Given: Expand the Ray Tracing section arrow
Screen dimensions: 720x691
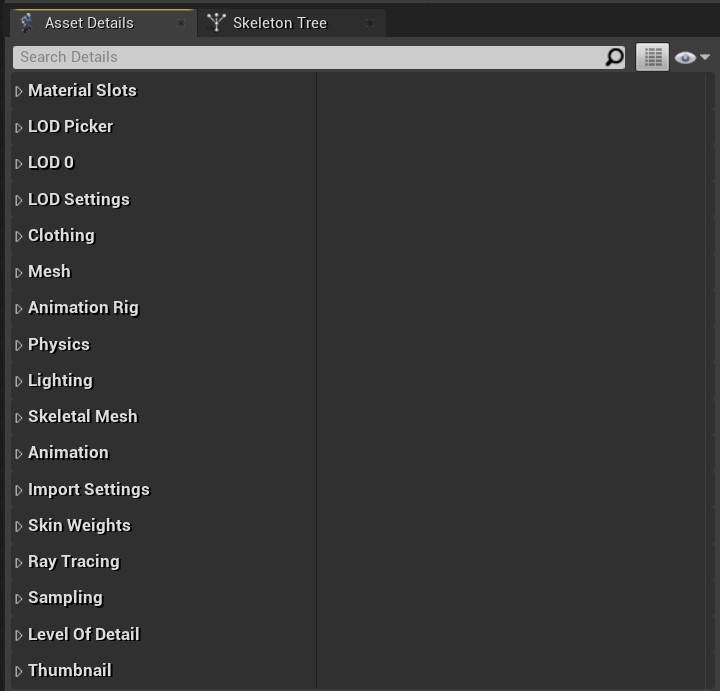Looking at the screenshot, I should tap(18, 563).
